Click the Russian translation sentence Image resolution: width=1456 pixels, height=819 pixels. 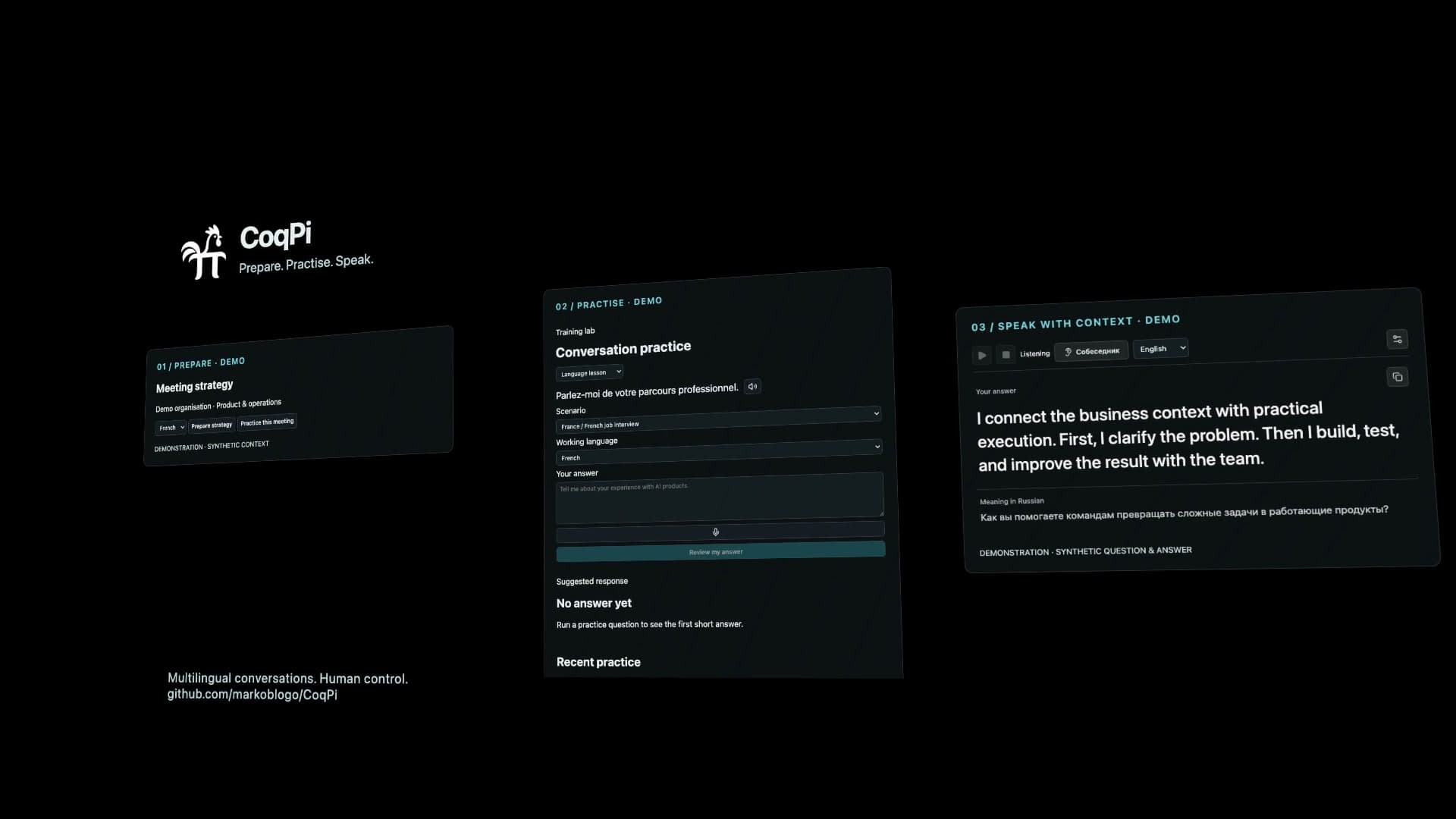pos(1184,513)
